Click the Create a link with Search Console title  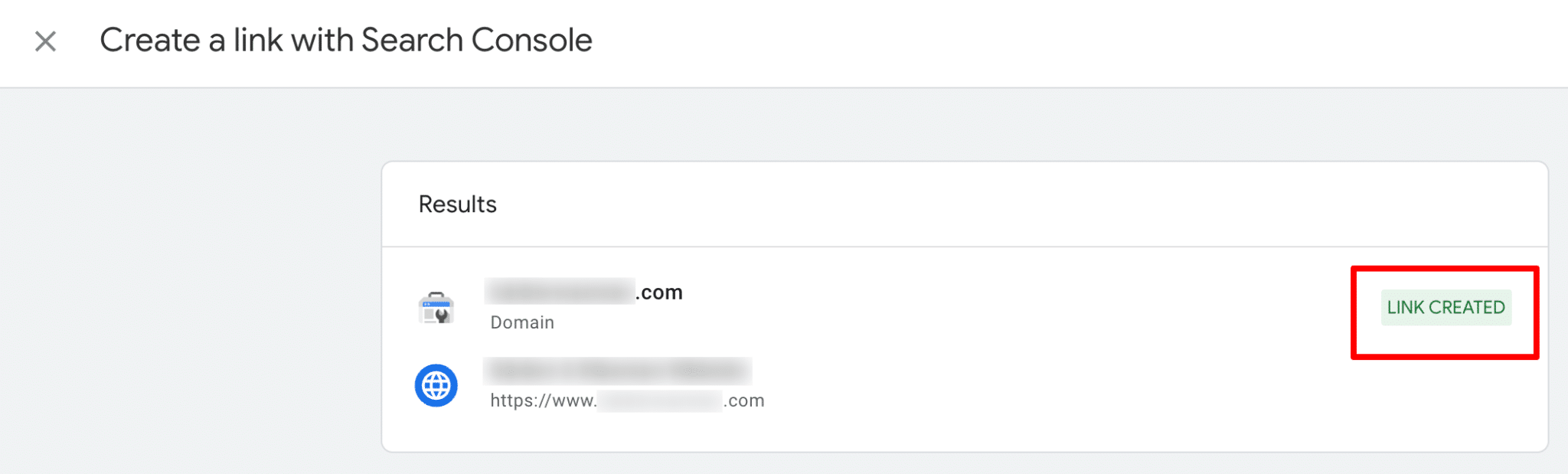(x=346, y=40)
